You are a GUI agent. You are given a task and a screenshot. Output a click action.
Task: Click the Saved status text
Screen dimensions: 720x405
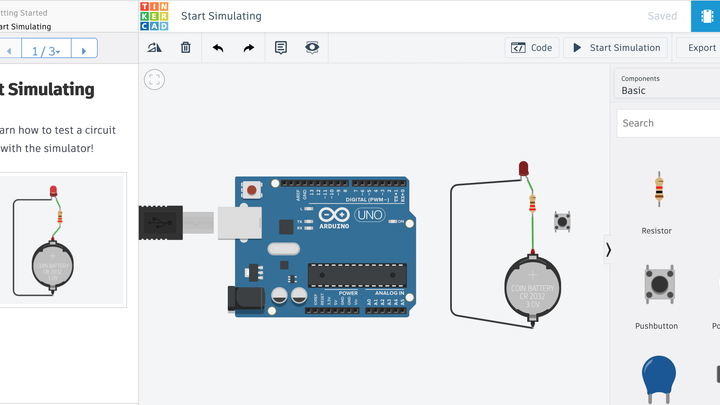point(662,16)
